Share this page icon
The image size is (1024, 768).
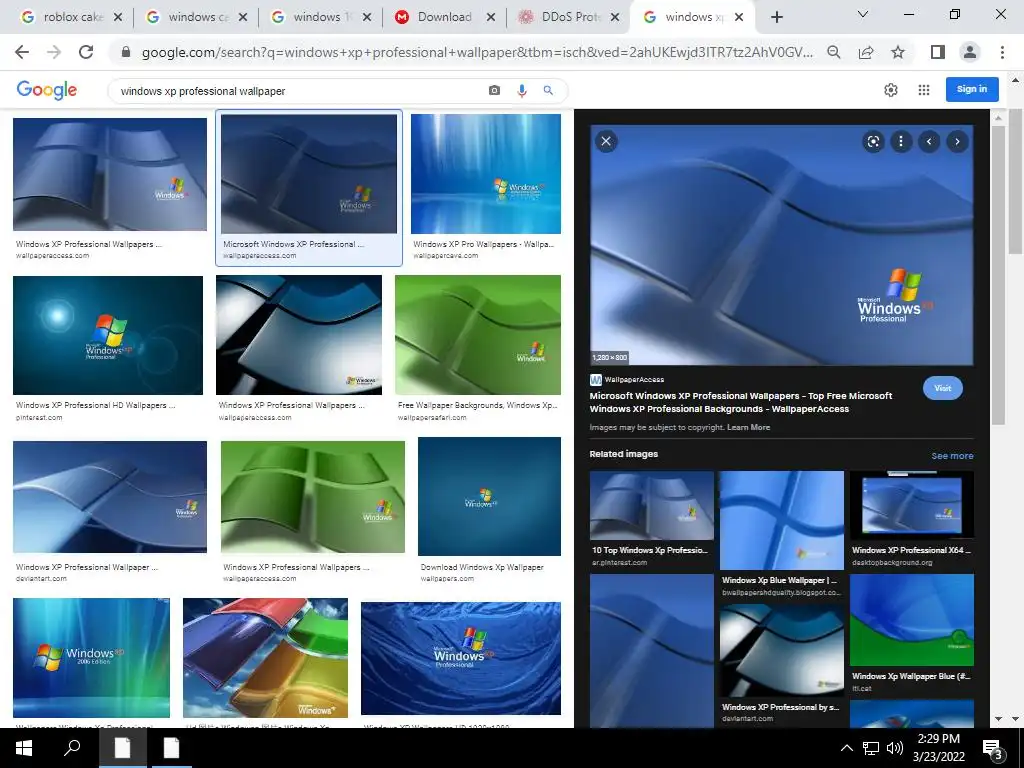click(866, 52)
